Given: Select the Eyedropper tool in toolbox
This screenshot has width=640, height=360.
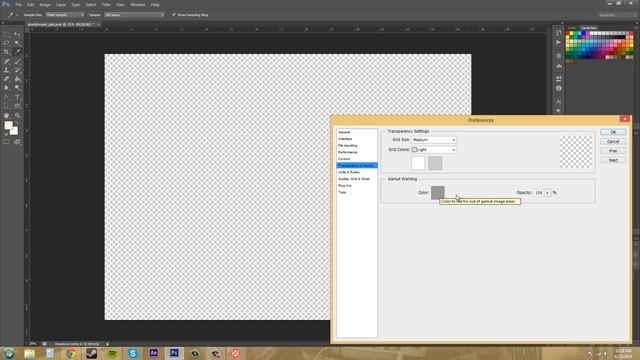Looking at the screenshot, I should [17, 52].
